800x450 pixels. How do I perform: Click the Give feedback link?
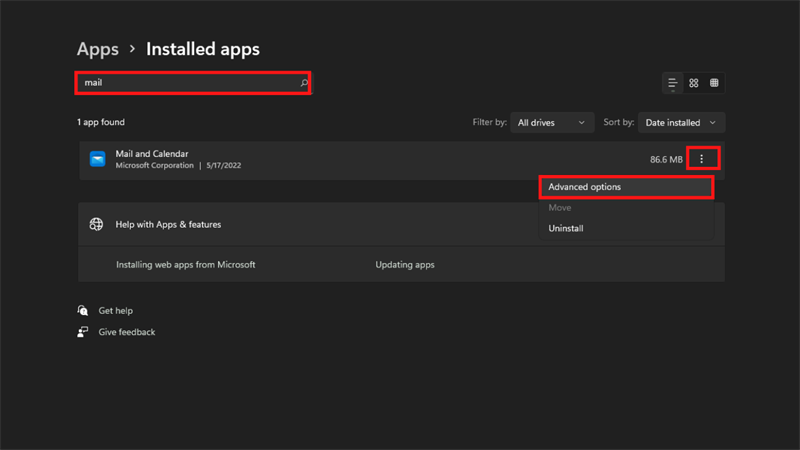pos(127,332)
